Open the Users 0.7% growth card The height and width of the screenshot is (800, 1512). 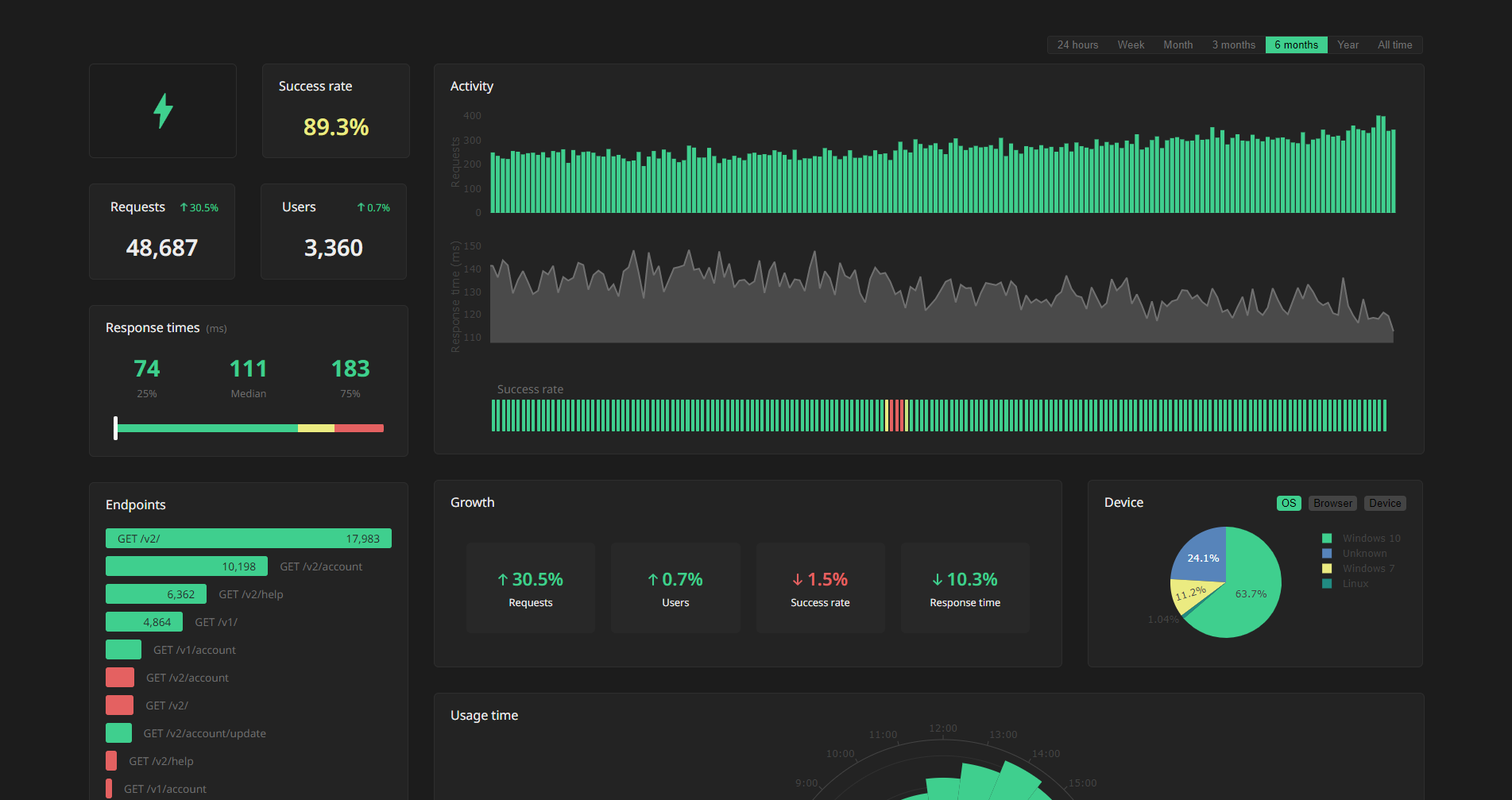675,588
